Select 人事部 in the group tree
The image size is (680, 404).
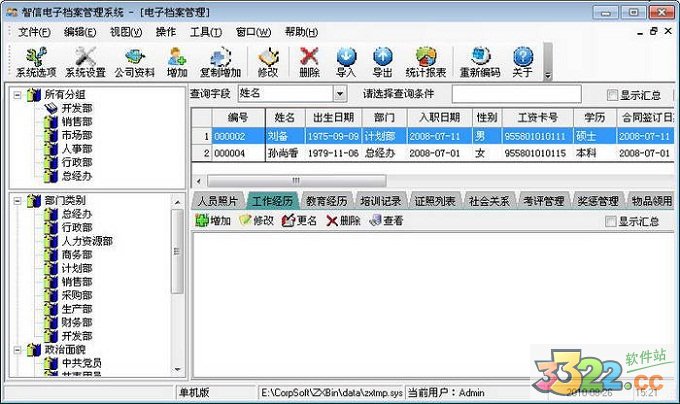click(76, 149)
